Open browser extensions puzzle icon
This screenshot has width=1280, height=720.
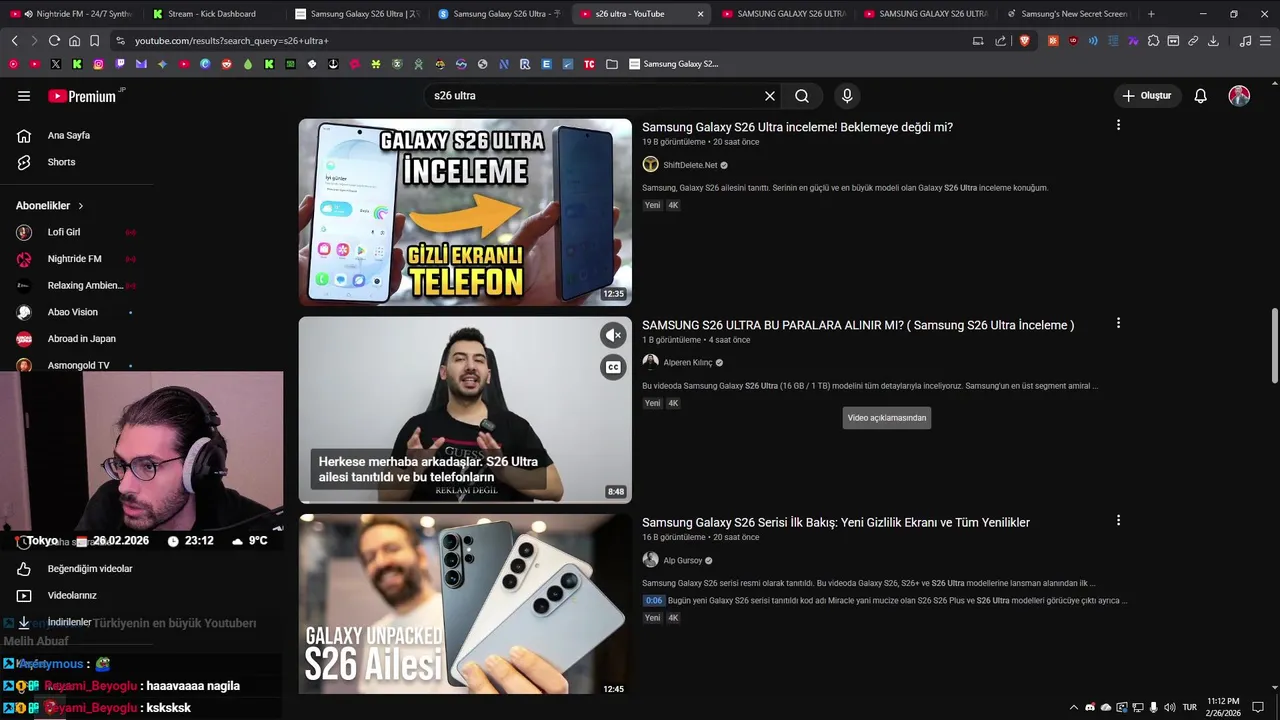pyautogui.click(x=1153, y=41)
